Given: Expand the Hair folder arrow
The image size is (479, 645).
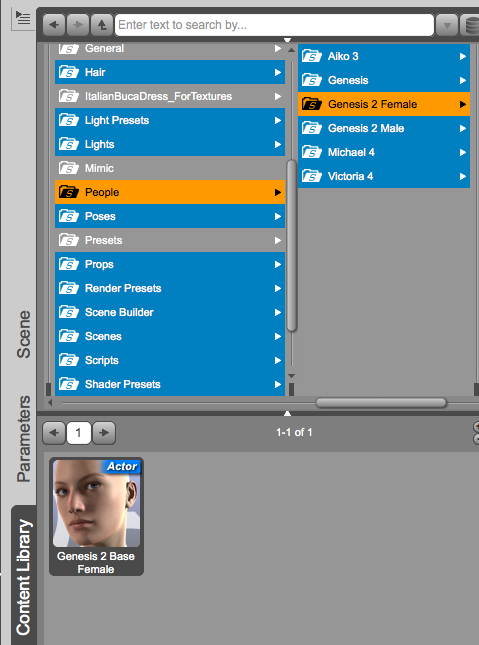Looking at the screenshot, I should 278,72.
